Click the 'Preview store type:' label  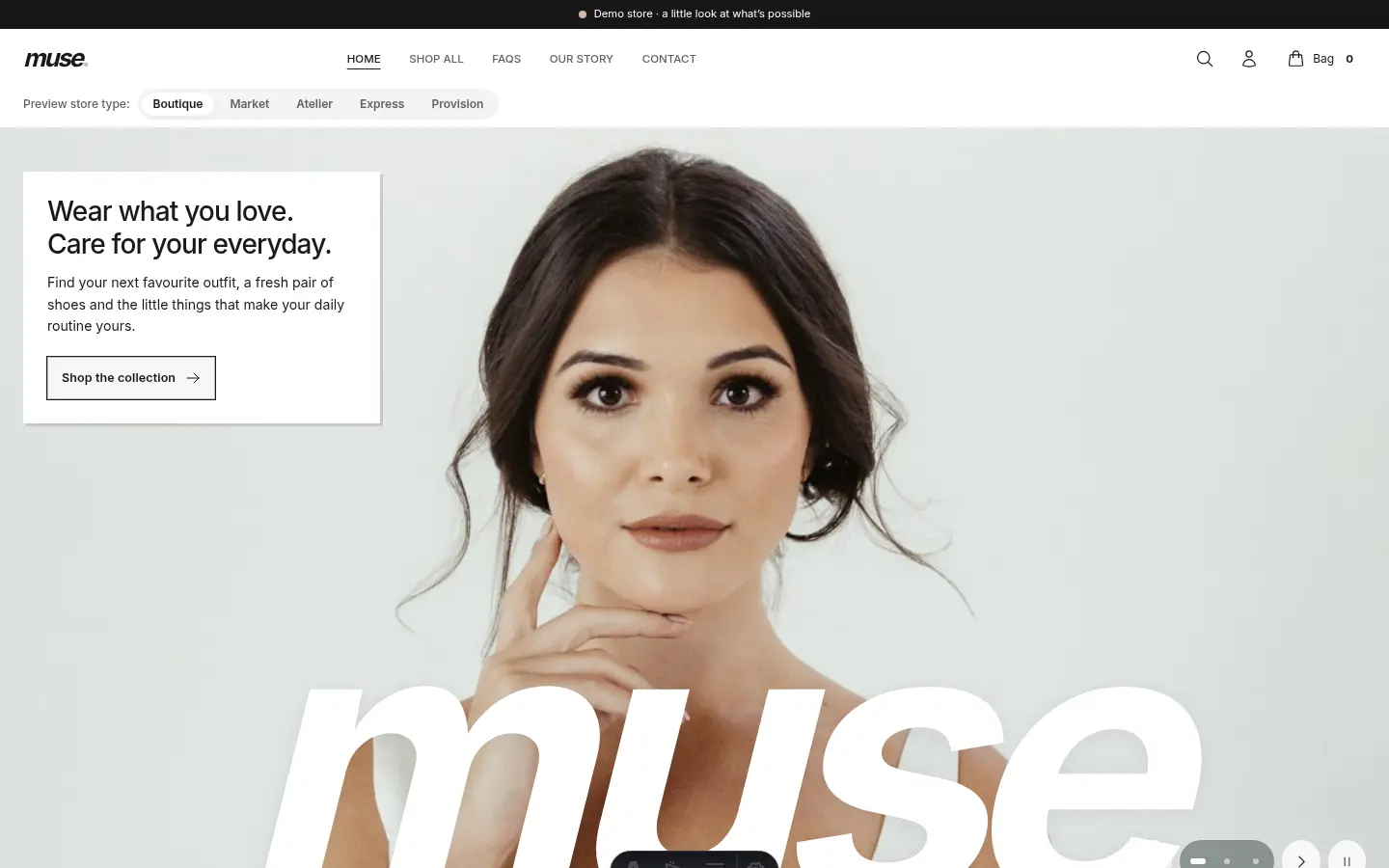76,104
